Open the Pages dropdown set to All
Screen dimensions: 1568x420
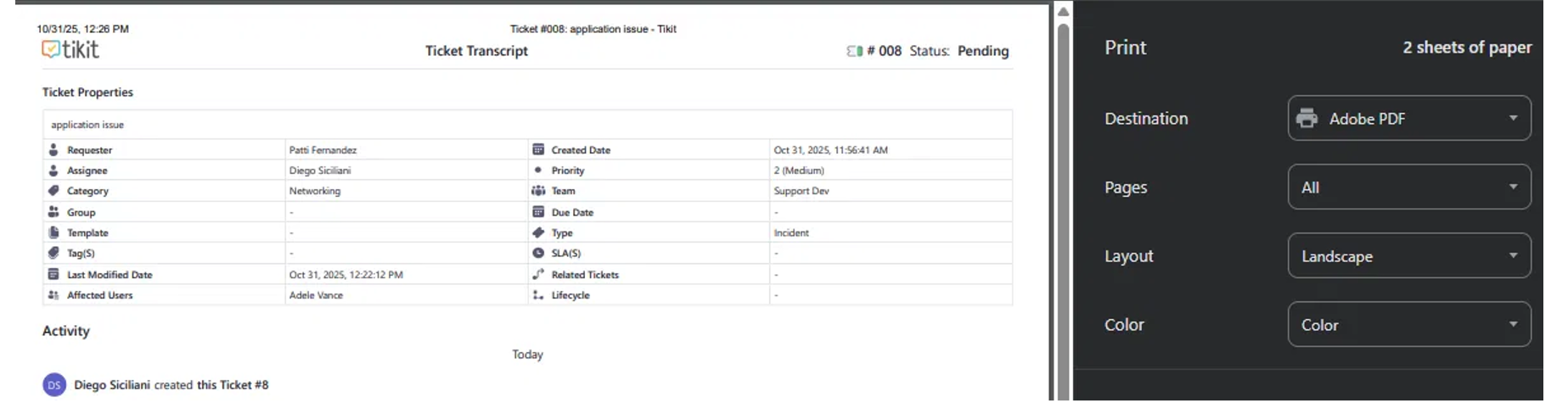pos(1409,187)
